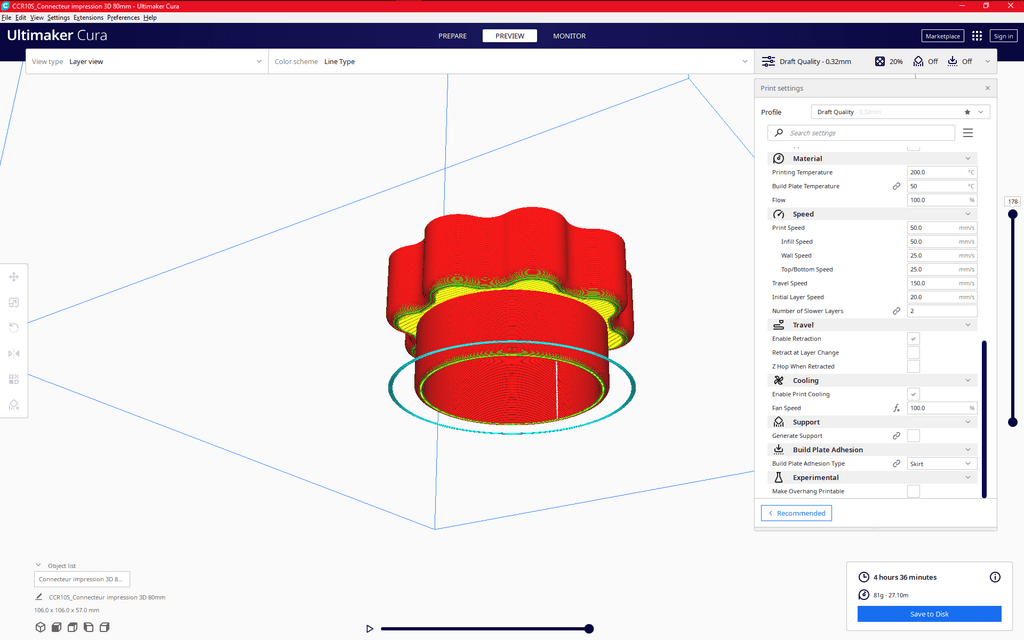Screen dimensions: 1024x640
Task: Click the bottom handle of layer slider
Action: click(1013, 423)
